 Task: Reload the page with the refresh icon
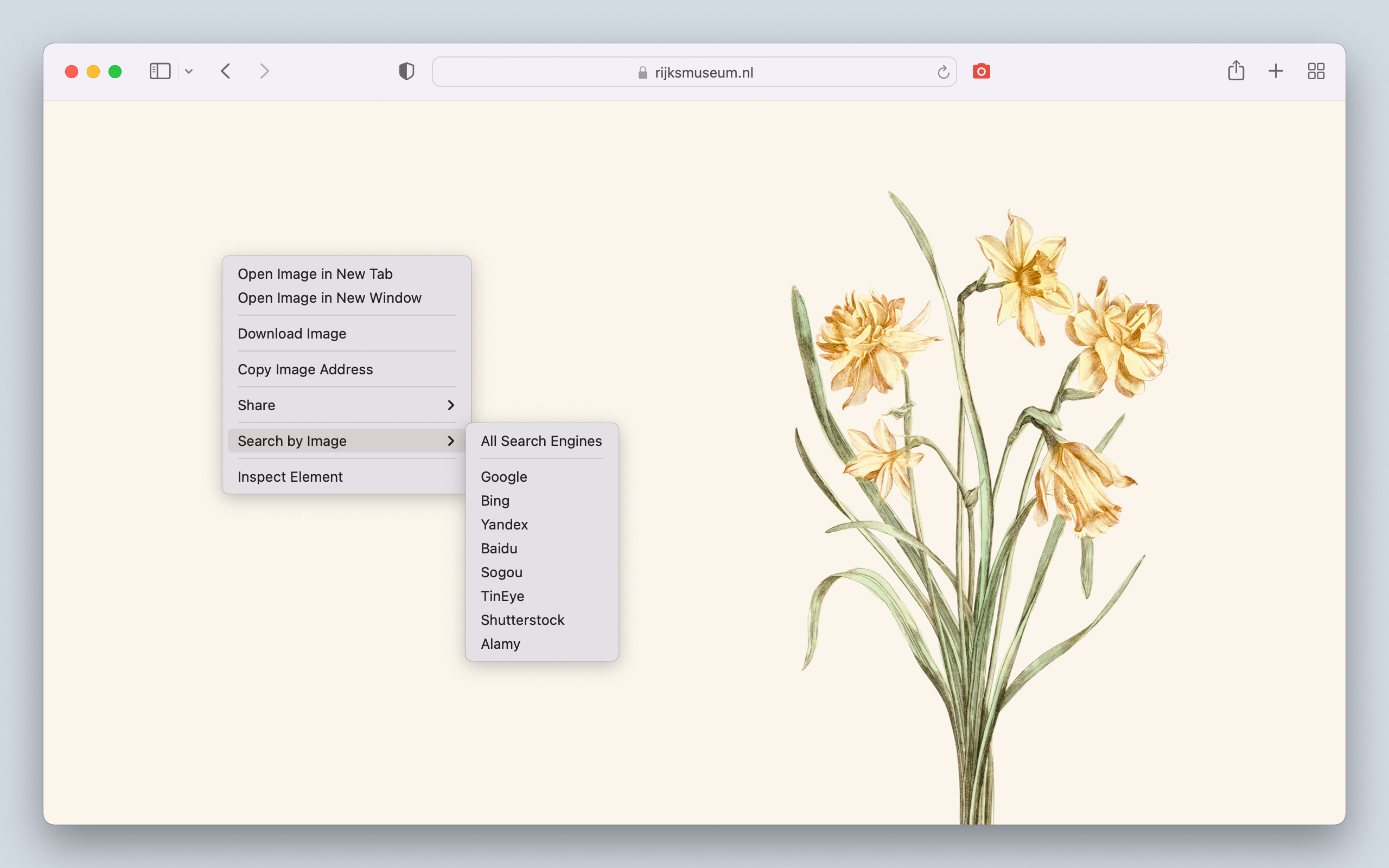coord(943,72)
